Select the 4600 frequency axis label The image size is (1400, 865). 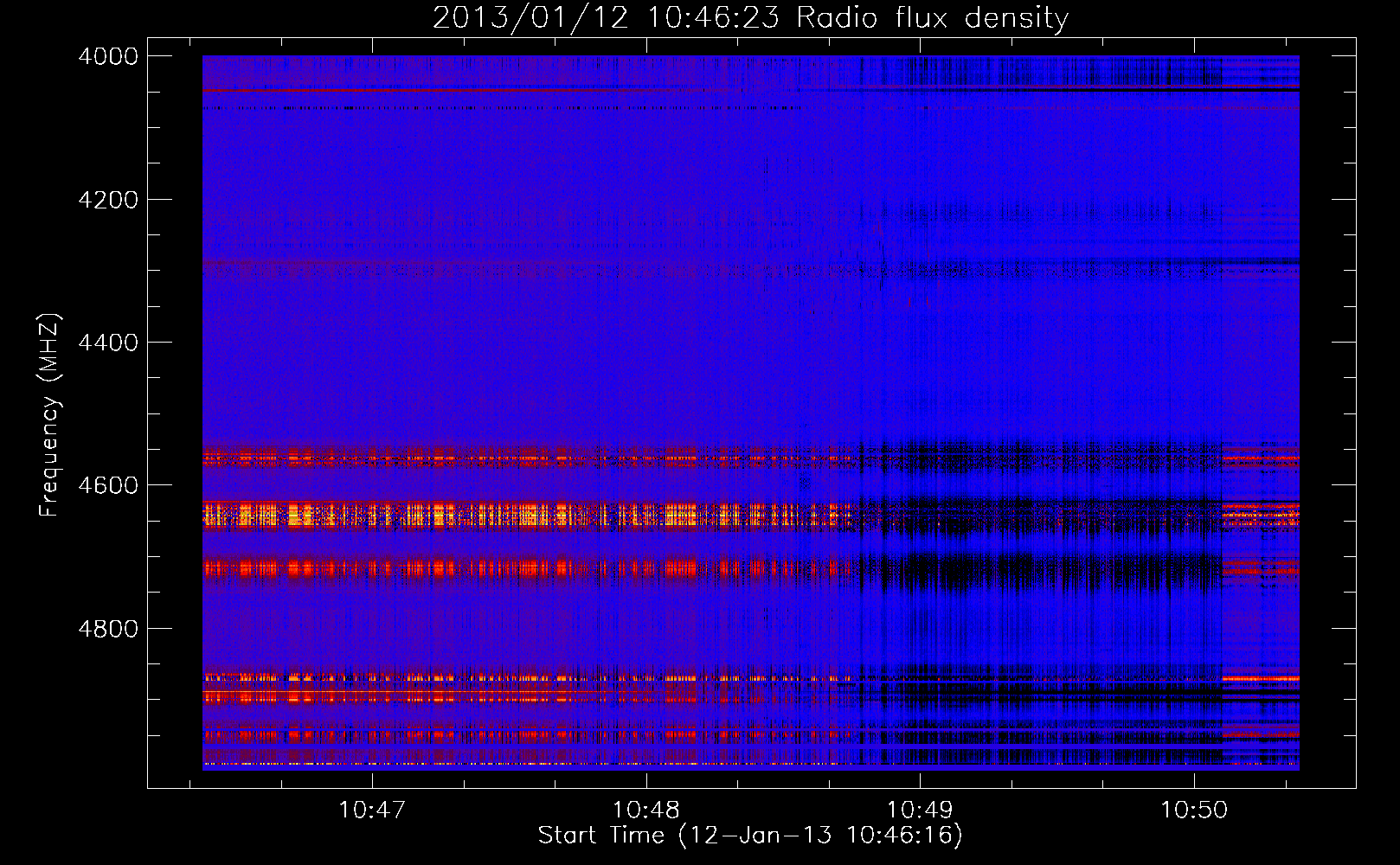pos(108,485)
